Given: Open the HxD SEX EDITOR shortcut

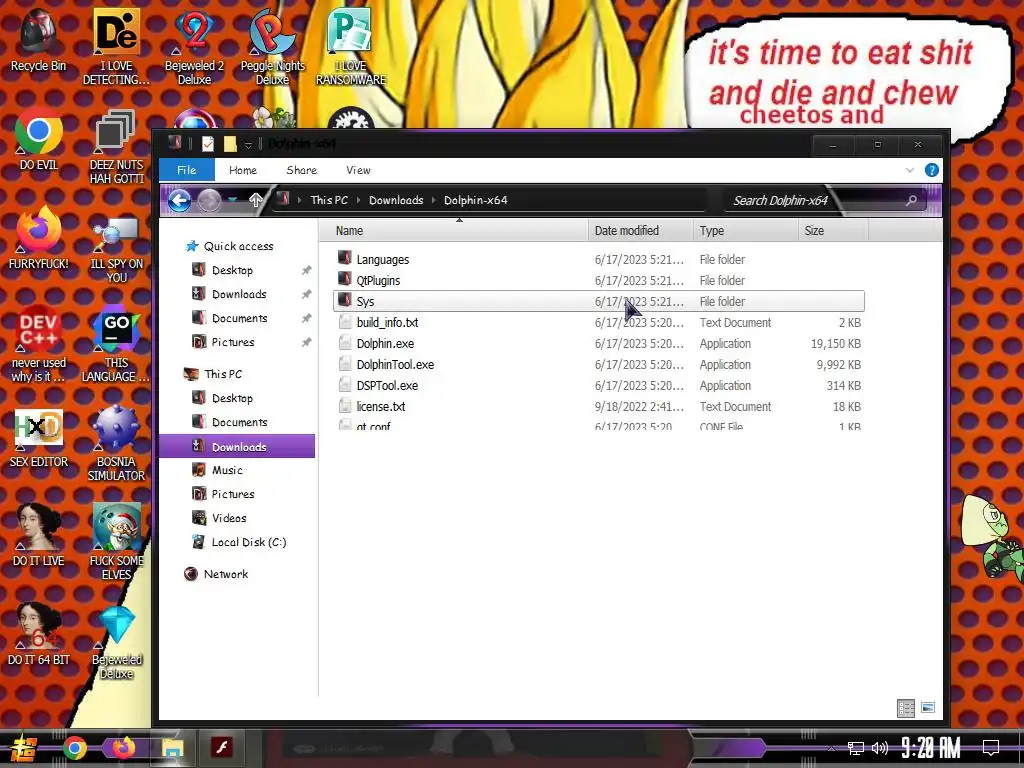Looking at the screenshot, I should coord(39,438).
